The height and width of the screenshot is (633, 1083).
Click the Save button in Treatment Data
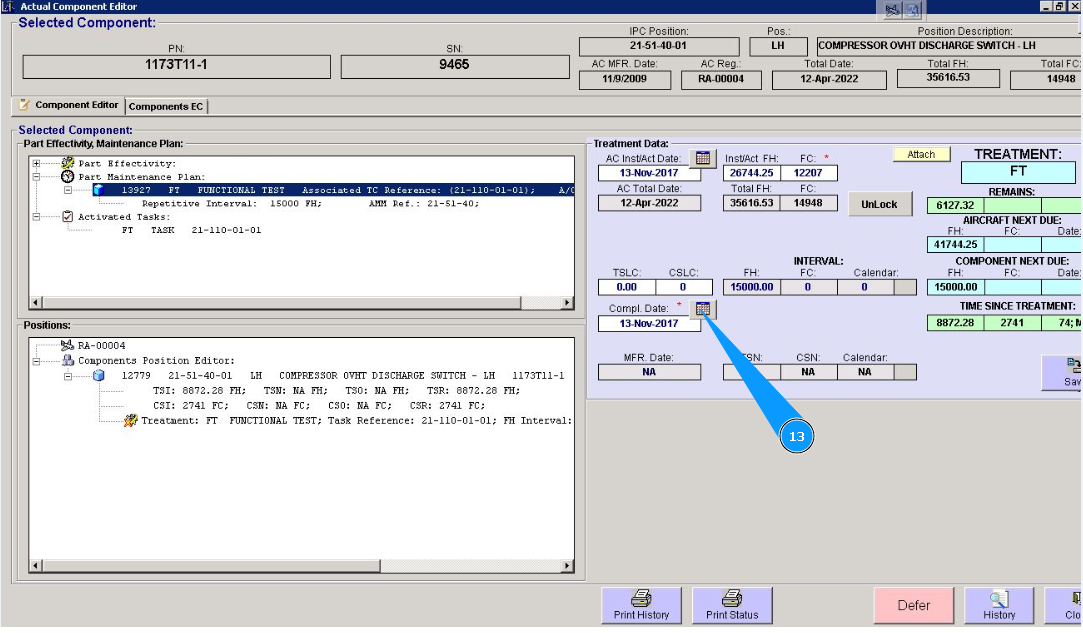click(x=1062, y=372)
